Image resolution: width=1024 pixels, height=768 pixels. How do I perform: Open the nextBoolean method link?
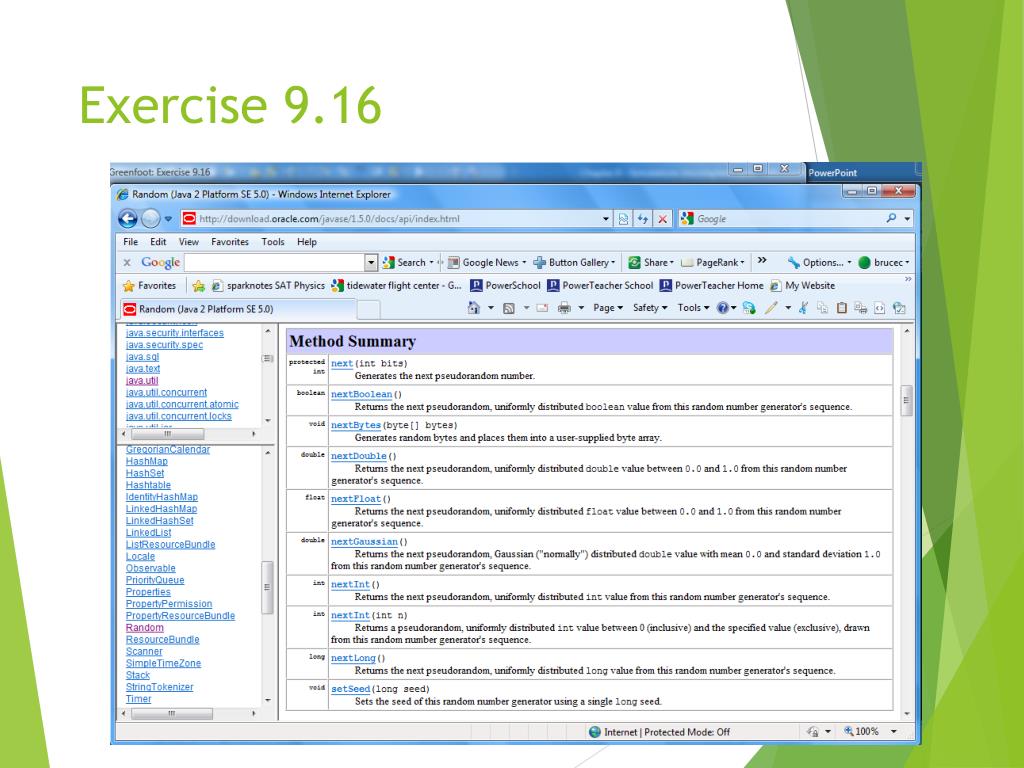362,394
